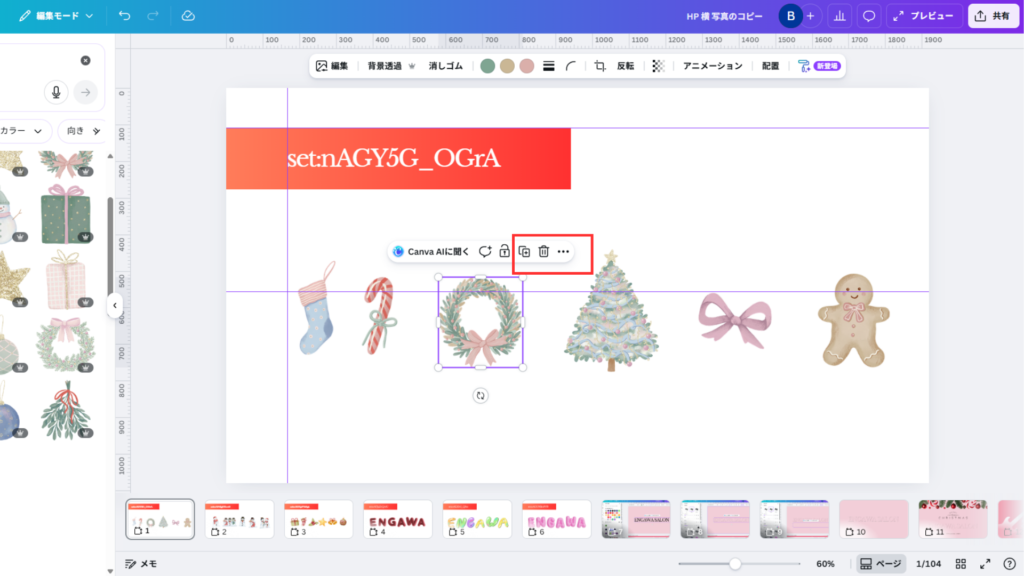Click the 共有 share button
Image resolution: width=1024 pixels, height=576 pixels.
point(992,16)
